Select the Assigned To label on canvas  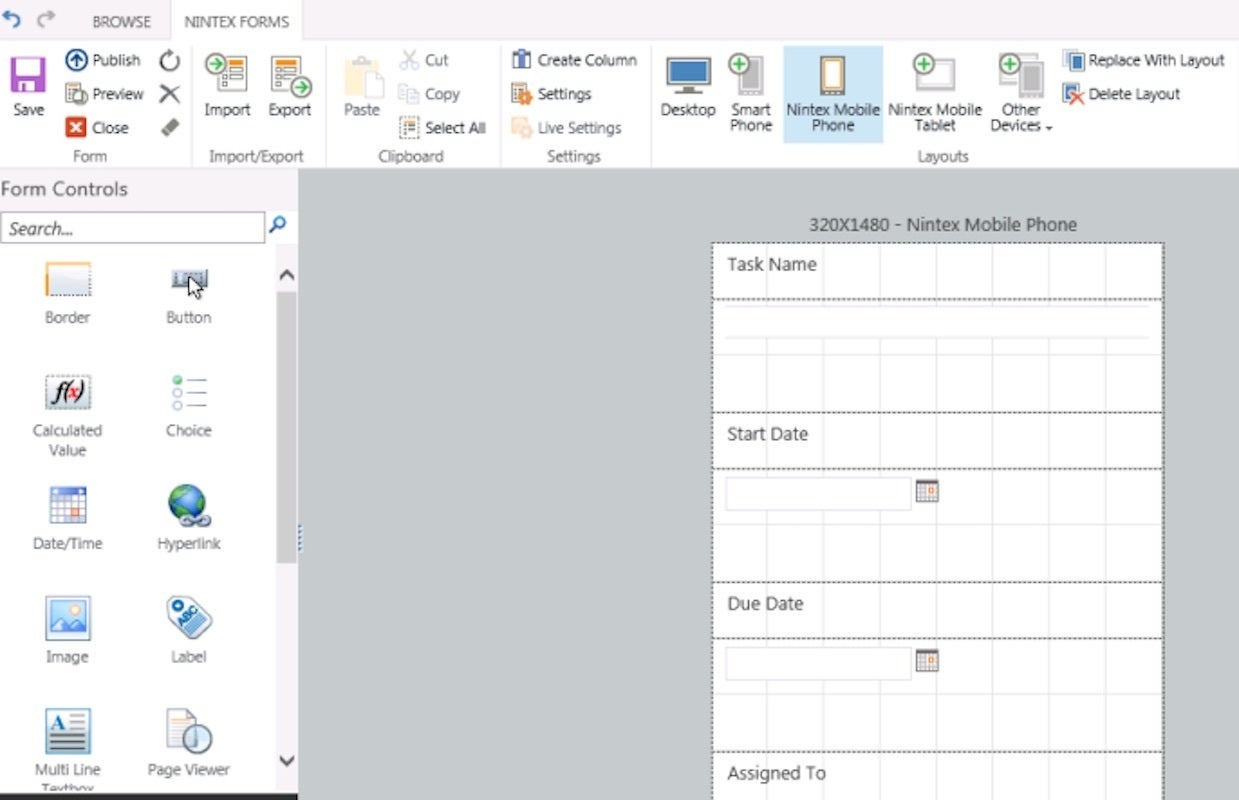(x=776, y=773)
